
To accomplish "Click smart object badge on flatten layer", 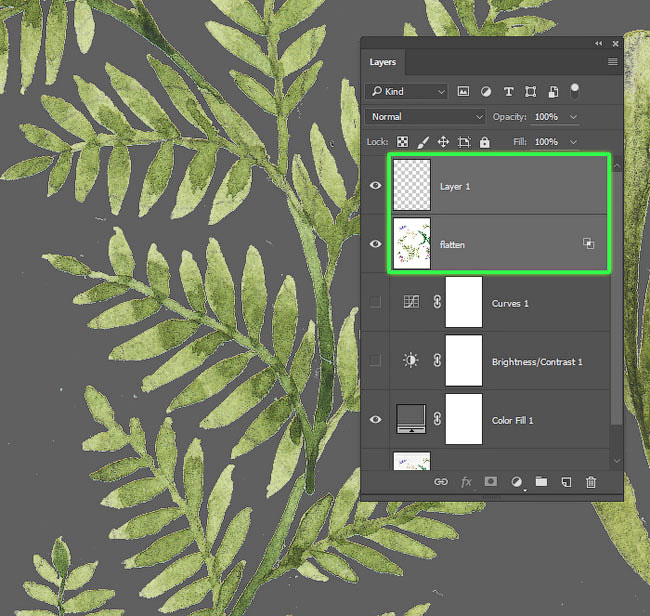I will (589, 243).
